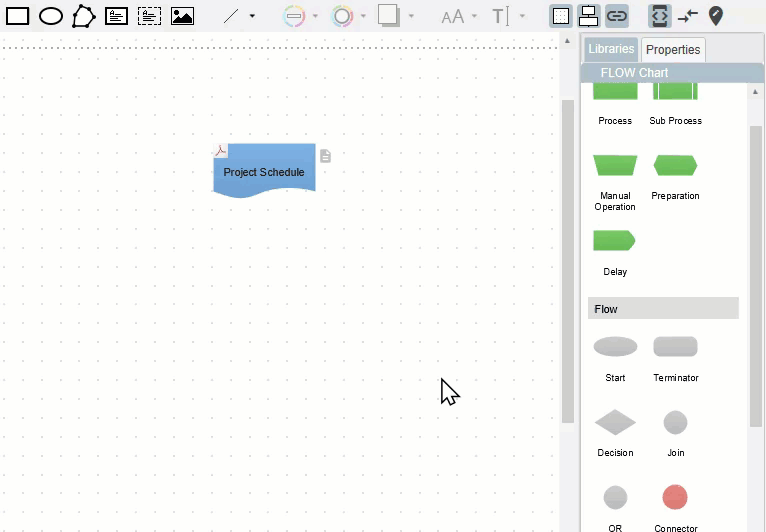This screenshot has width=766, height=532.
Task: Toggle the code brackets view button
Action: [x=659, y=16]
